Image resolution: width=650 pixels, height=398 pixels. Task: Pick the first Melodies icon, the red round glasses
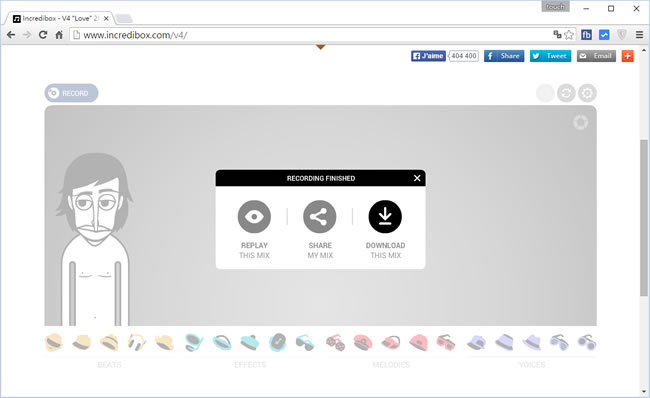335,343
